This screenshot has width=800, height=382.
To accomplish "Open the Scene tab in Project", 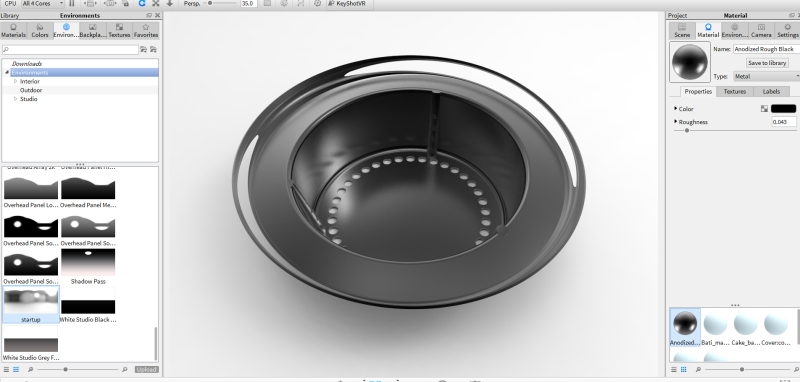I will point(682,31).
